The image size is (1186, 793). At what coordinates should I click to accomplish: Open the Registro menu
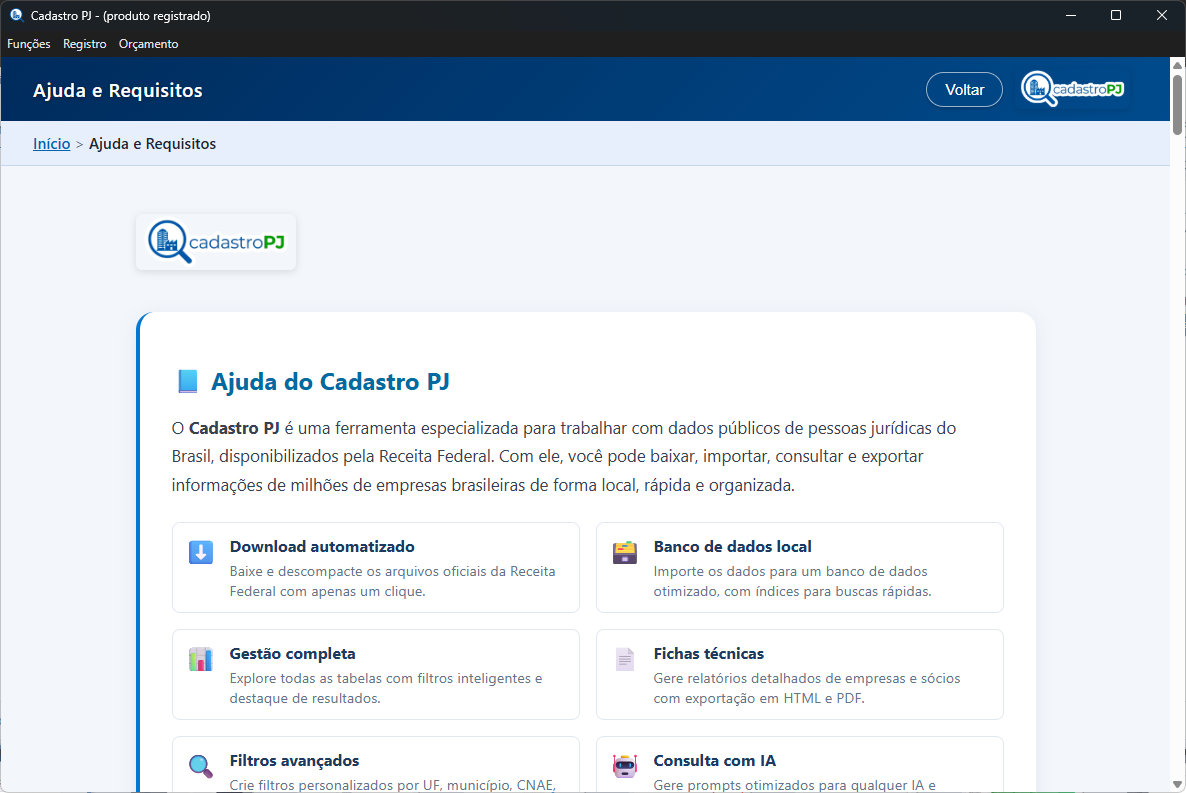click(85, 44)
